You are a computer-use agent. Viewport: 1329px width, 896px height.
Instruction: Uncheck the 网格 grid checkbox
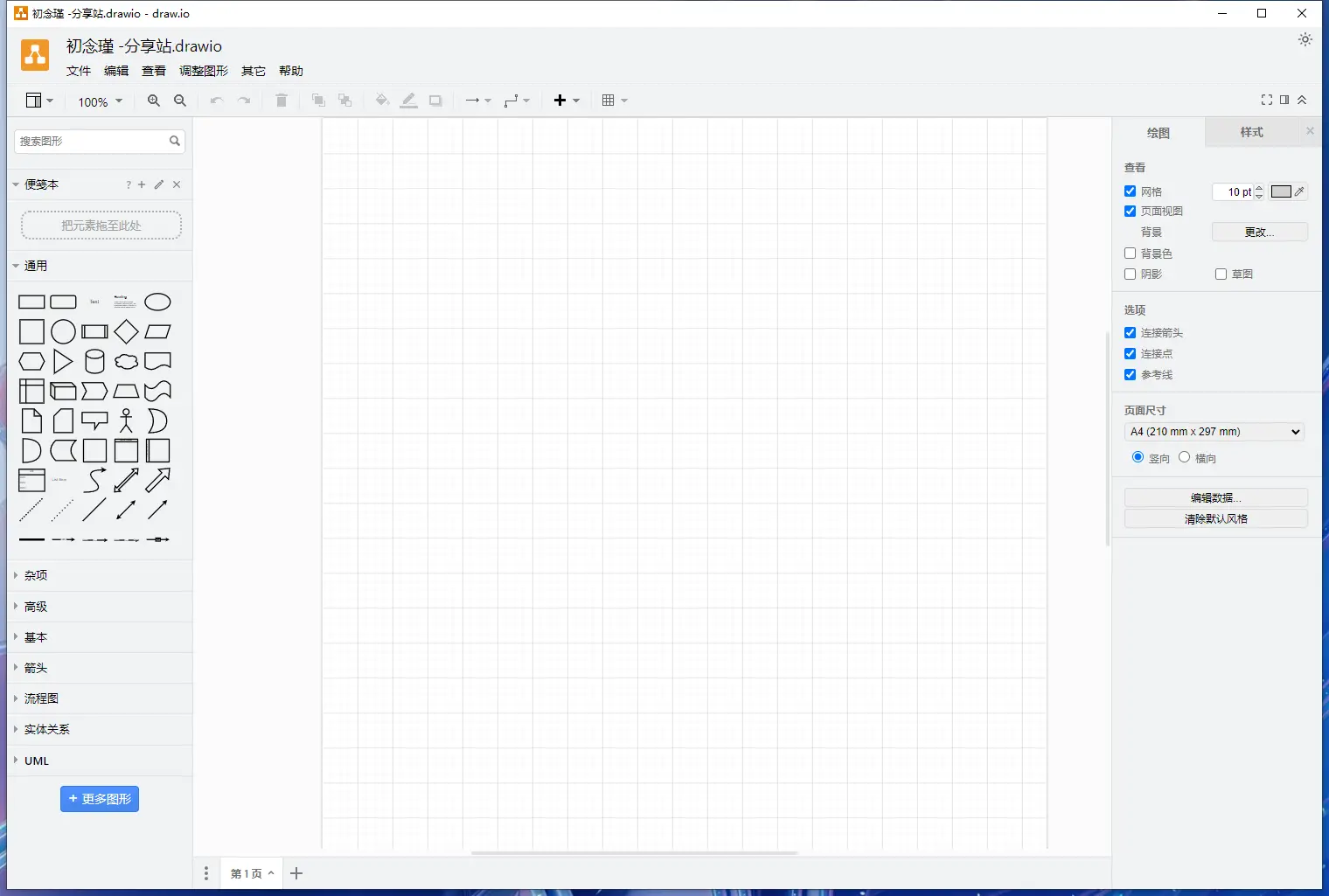pyautogui.click(x=1131, y=191)
